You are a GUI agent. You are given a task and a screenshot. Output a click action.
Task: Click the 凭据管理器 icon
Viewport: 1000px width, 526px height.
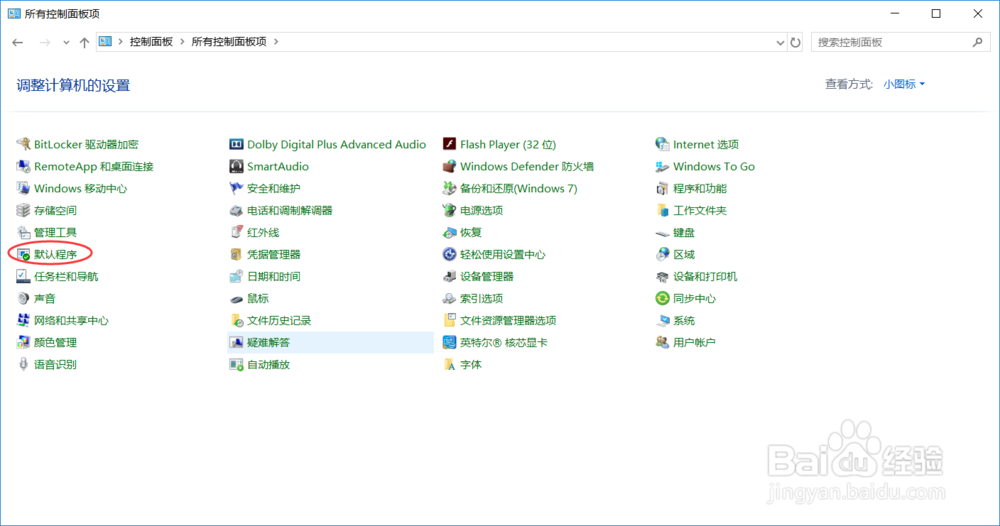[x=237, y=254]
